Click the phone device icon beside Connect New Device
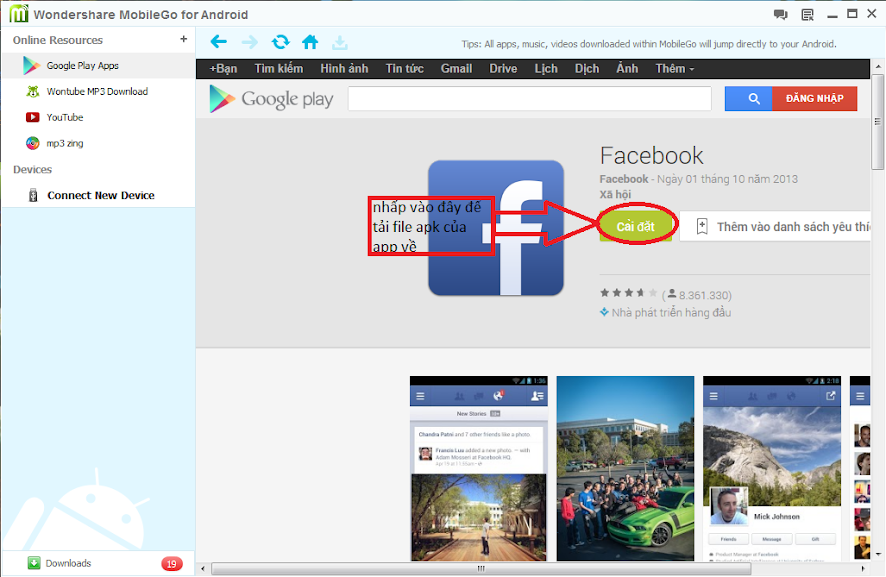The height and width of the screenshot is (577, 886). pos(33,196)
